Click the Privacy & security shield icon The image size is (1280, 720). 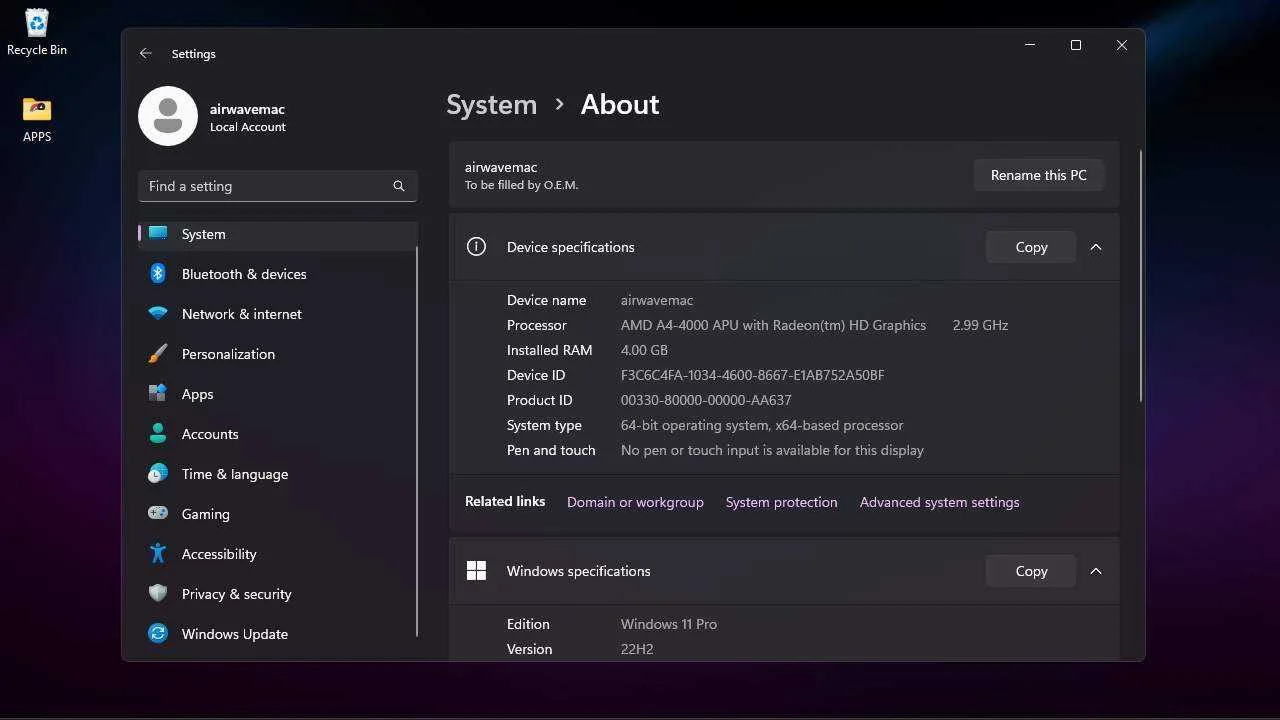coord(158,594)
